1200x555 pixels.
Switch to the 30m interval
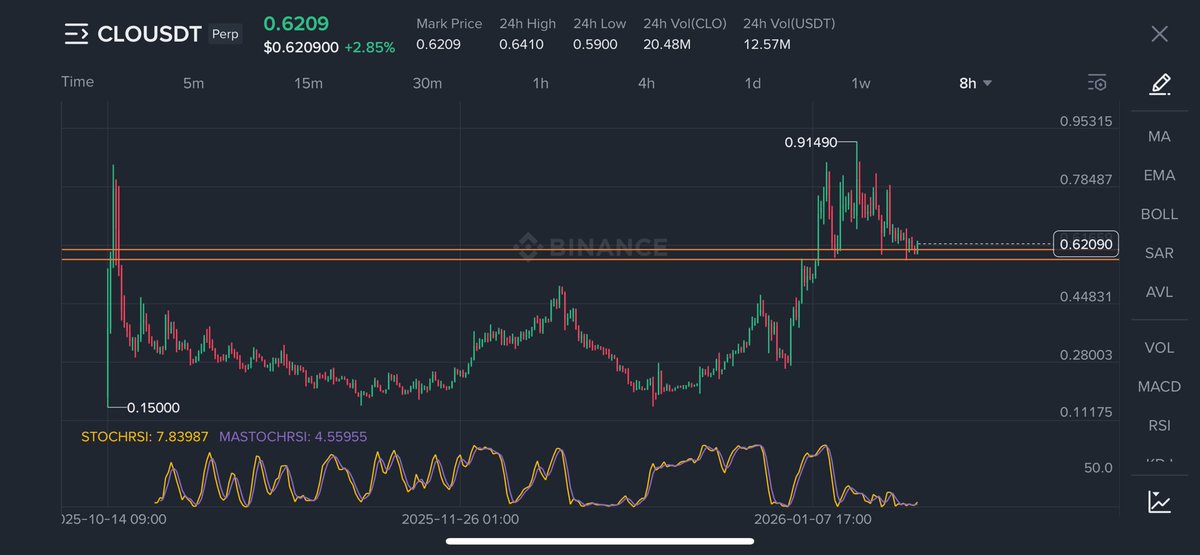click(427, 83)
